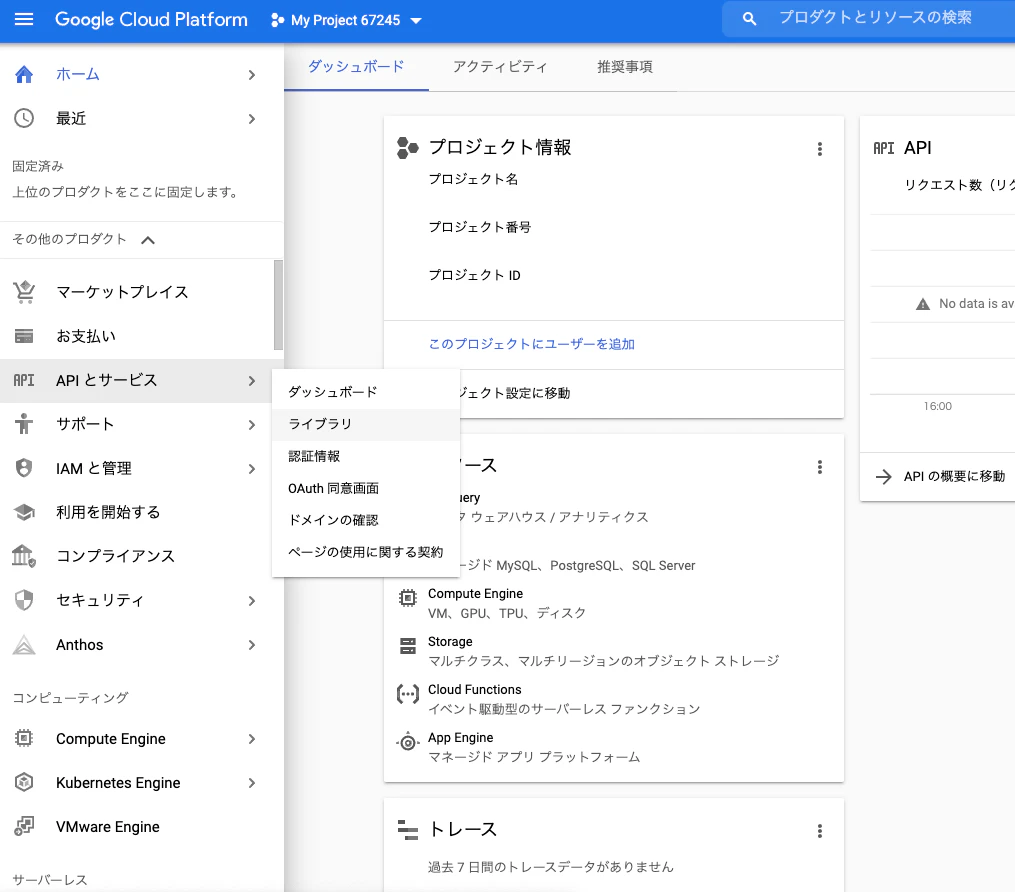Click the Storage icon in resources card
The image size is (1015, 892).
click(x=408, y=646)
